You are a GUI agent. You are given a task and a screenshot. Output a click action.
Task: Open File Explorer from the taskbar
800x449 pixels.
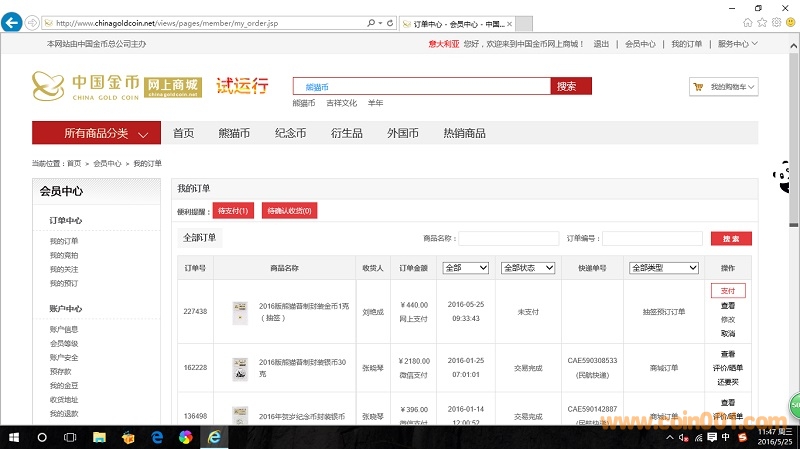click(x=100, y=437)
